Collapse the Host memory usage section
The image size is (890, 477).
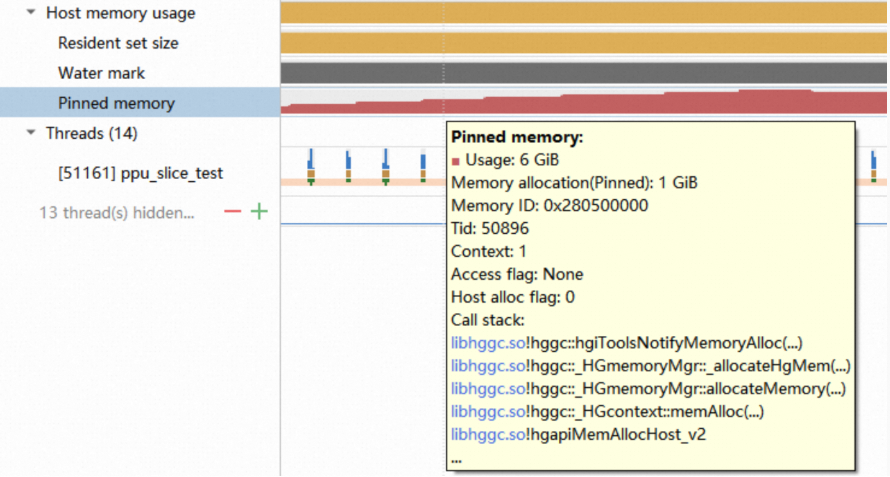pyautogui.click(x=31, y=12)
